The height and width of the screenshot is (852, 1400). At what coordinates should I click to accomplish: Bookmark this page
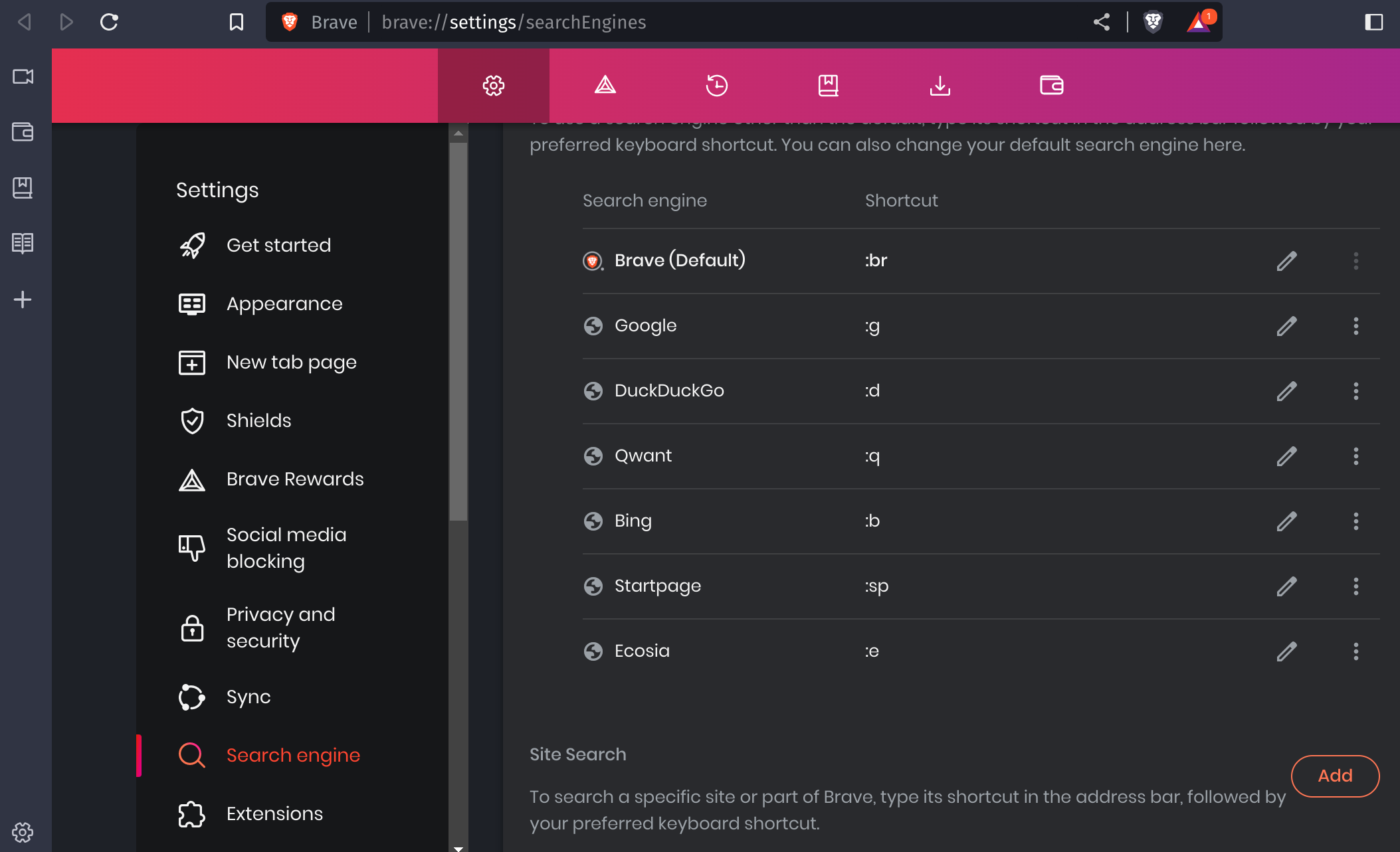[x=236, y=22]
